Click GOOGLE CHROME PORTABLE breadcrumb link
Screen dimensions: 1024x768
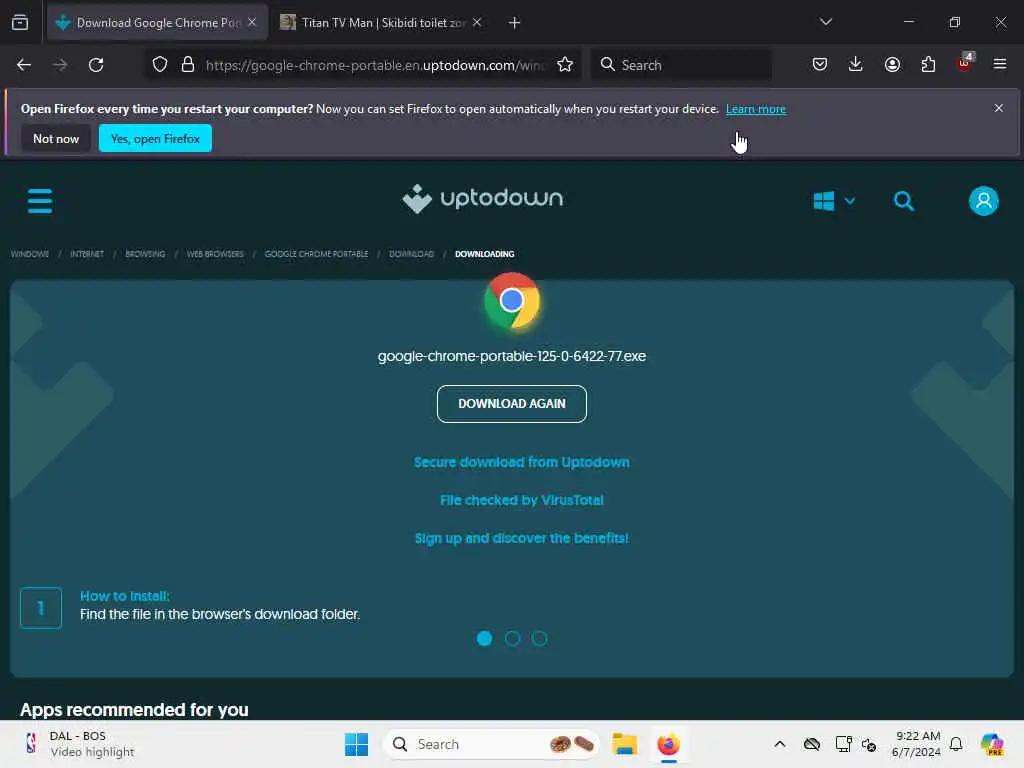(316, 254)
